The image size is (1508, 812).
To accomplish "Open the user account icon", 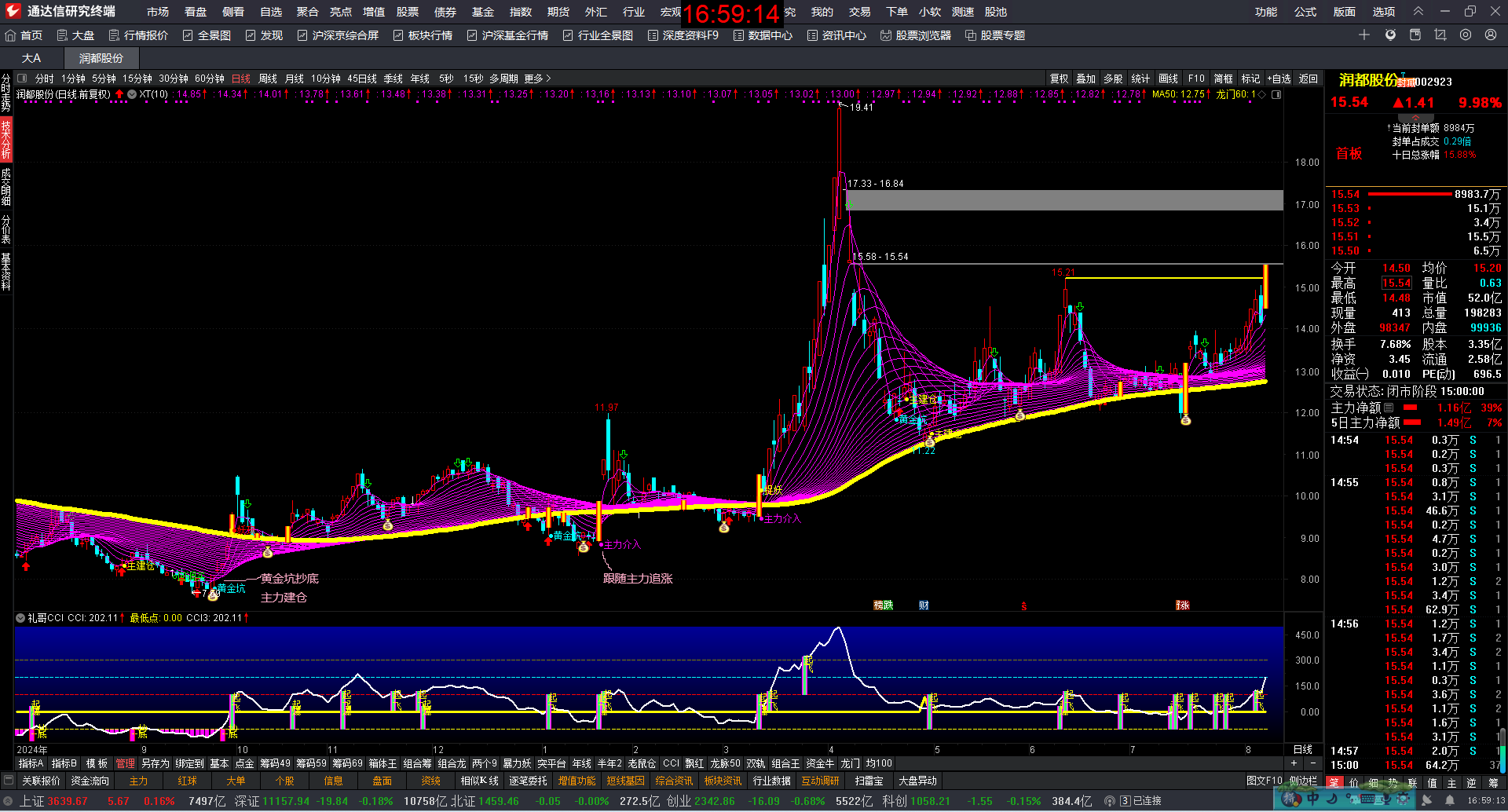I will pyautogui.click(x=1491, y=35).
